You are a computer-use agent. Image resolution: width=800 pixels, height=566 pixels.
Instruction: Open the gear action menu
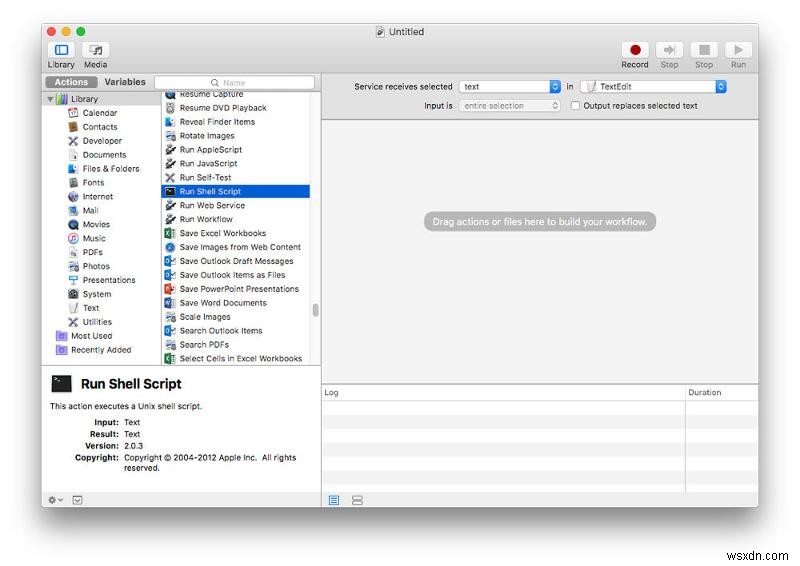[x=55, y=500]
